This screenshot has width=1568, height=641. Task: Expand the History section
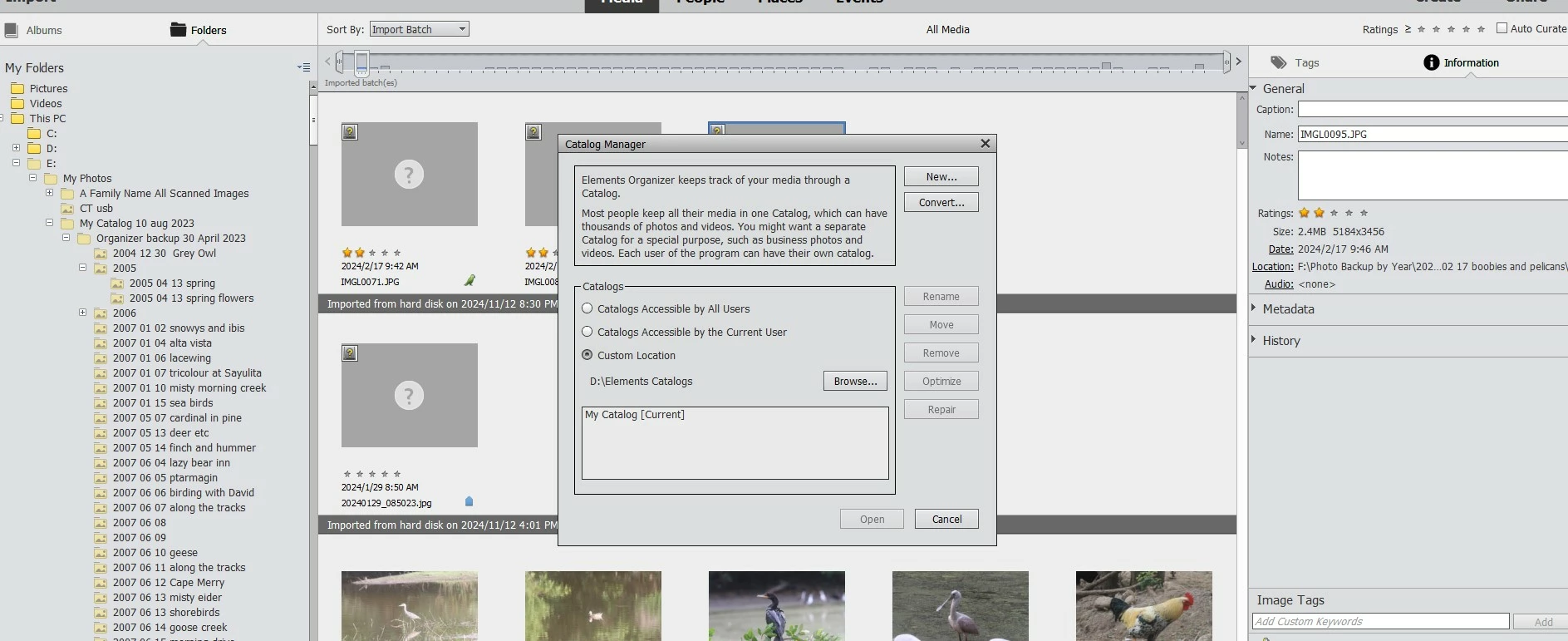(1253, 340)
